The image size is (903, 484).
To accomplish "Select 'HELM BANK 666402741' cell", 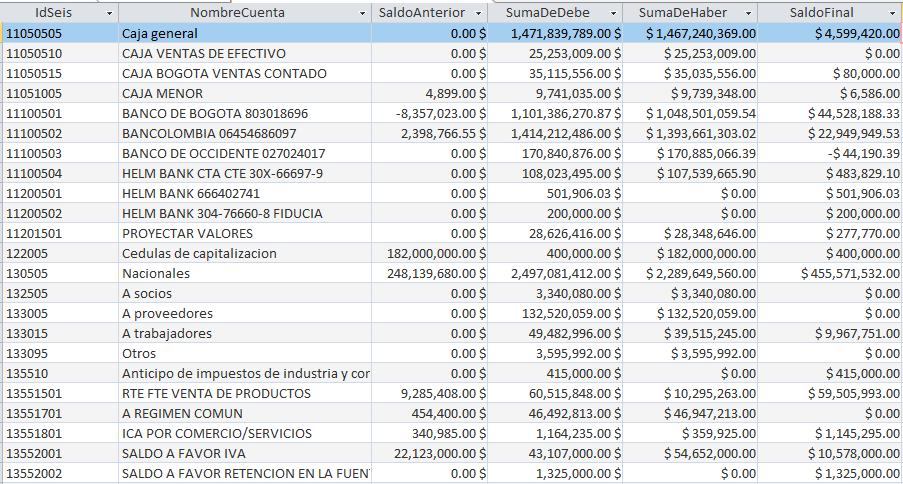I will click(x=245, y=194).
